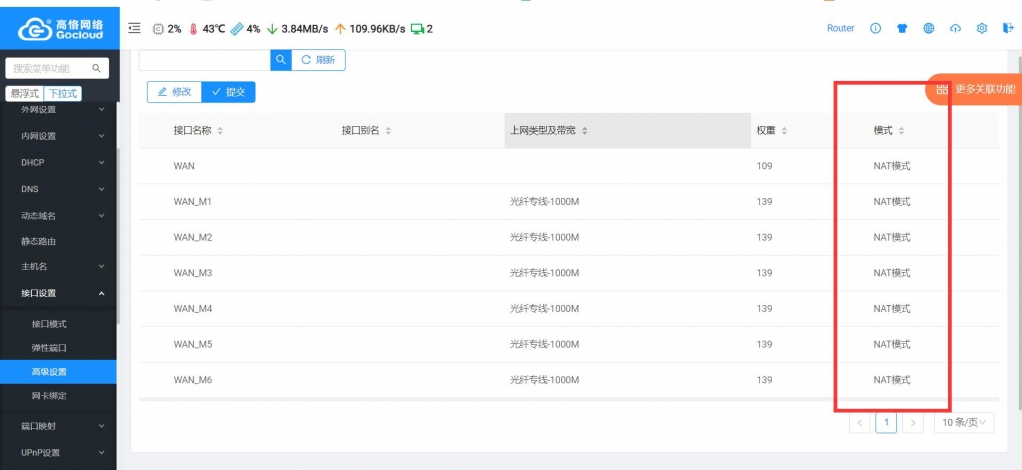Click the WAN_M1 row name
The image size is (1022, 470).
(x=193, y=202)
